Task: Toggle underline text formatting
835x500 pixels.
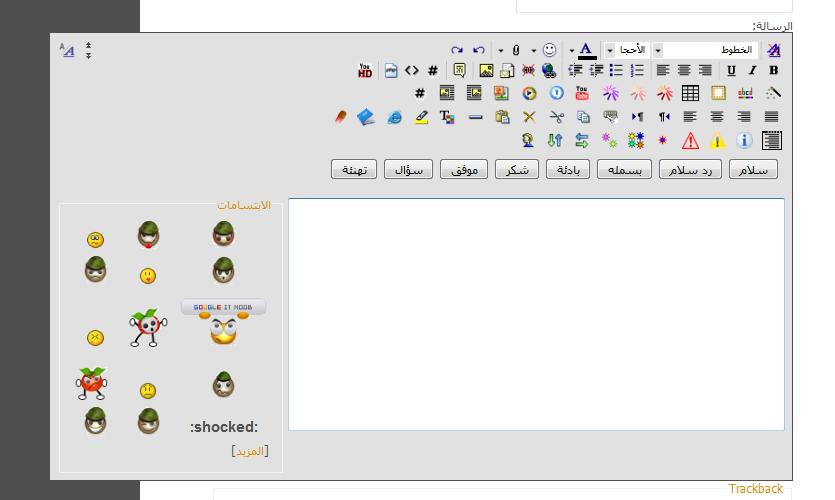Action: point(731,70)
